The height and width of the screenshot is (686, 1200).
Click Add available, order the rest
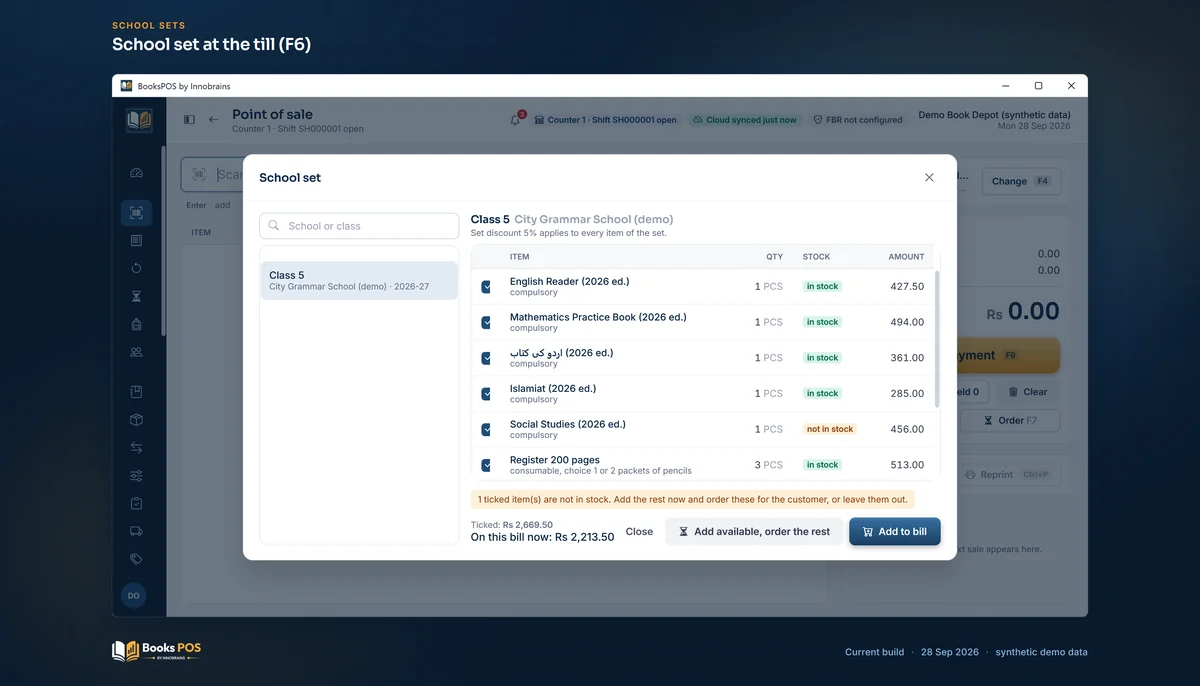754,532
